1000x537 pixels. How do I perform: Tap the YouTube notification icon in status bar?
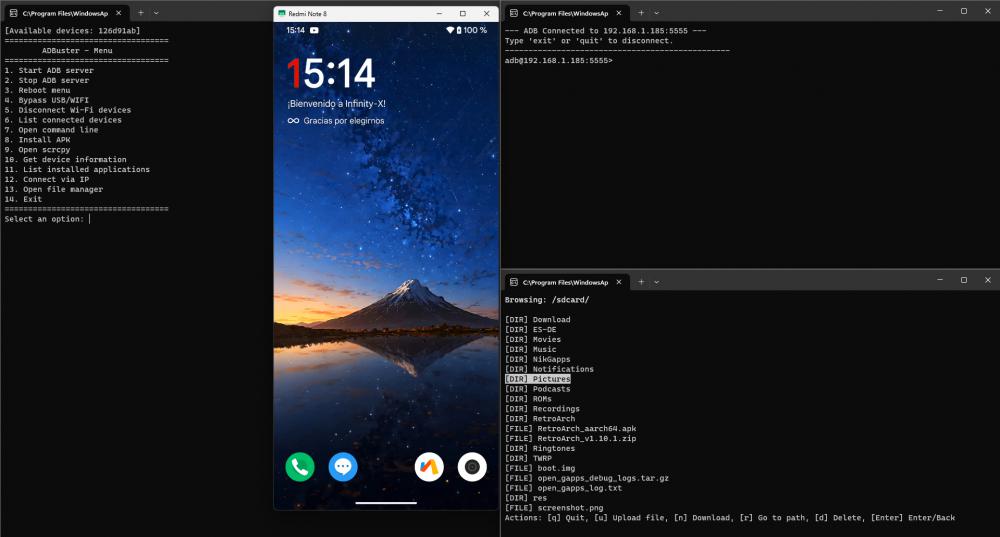click(x=315, y=31)
